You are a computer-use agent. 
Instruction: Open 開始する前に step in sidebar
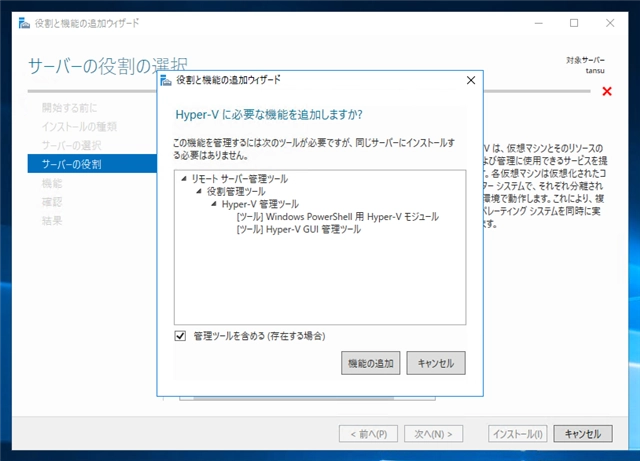click(69, 108)
